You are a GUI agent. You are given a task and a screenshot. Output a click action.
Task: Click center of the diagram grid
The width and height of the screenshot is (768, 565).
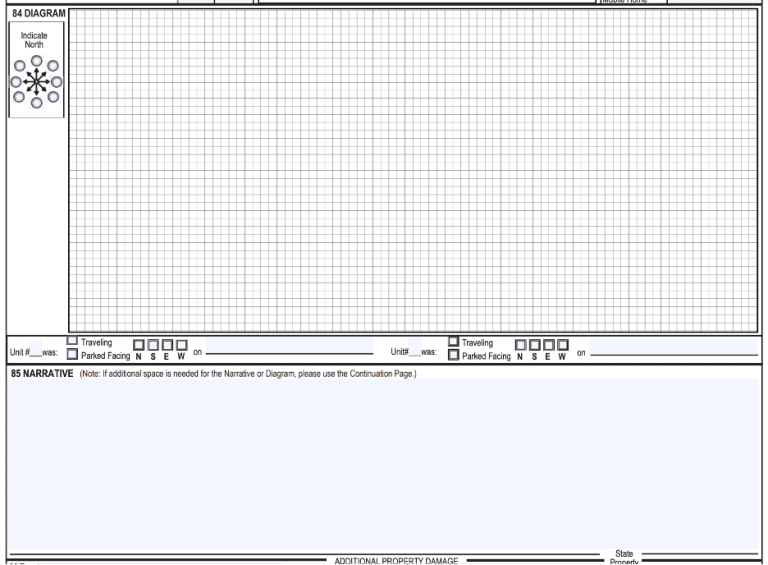pyautogui.click(x=413, y=170)
